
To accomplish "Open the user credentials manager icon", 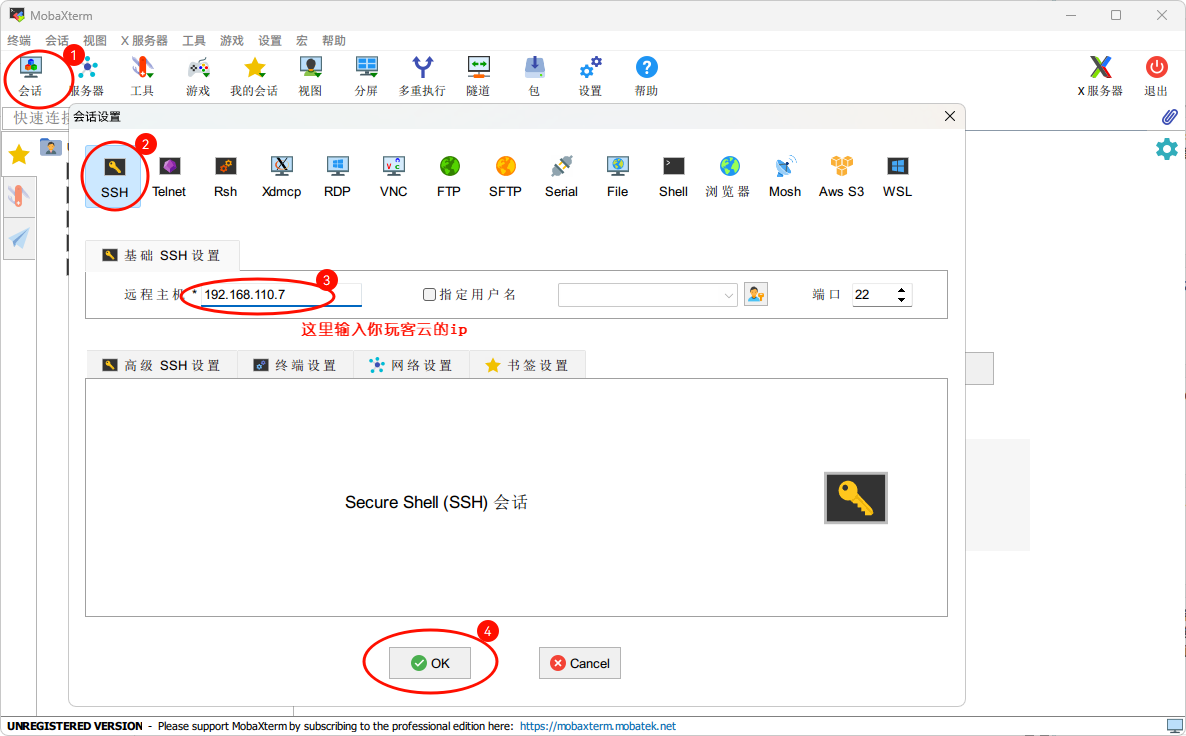I will (x=756, y=295).
